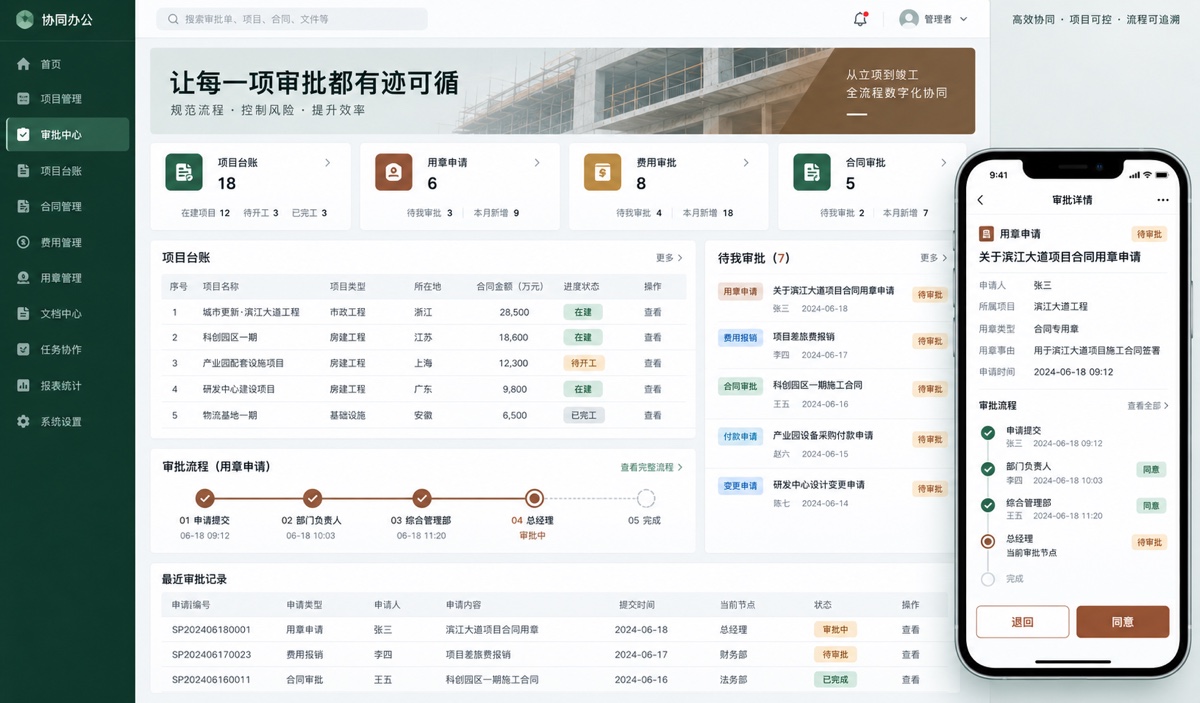This screenshot has height=703, width=1200.
Task: Open 项目管理 in the sidebar
Action: click(x=67, y=99)
